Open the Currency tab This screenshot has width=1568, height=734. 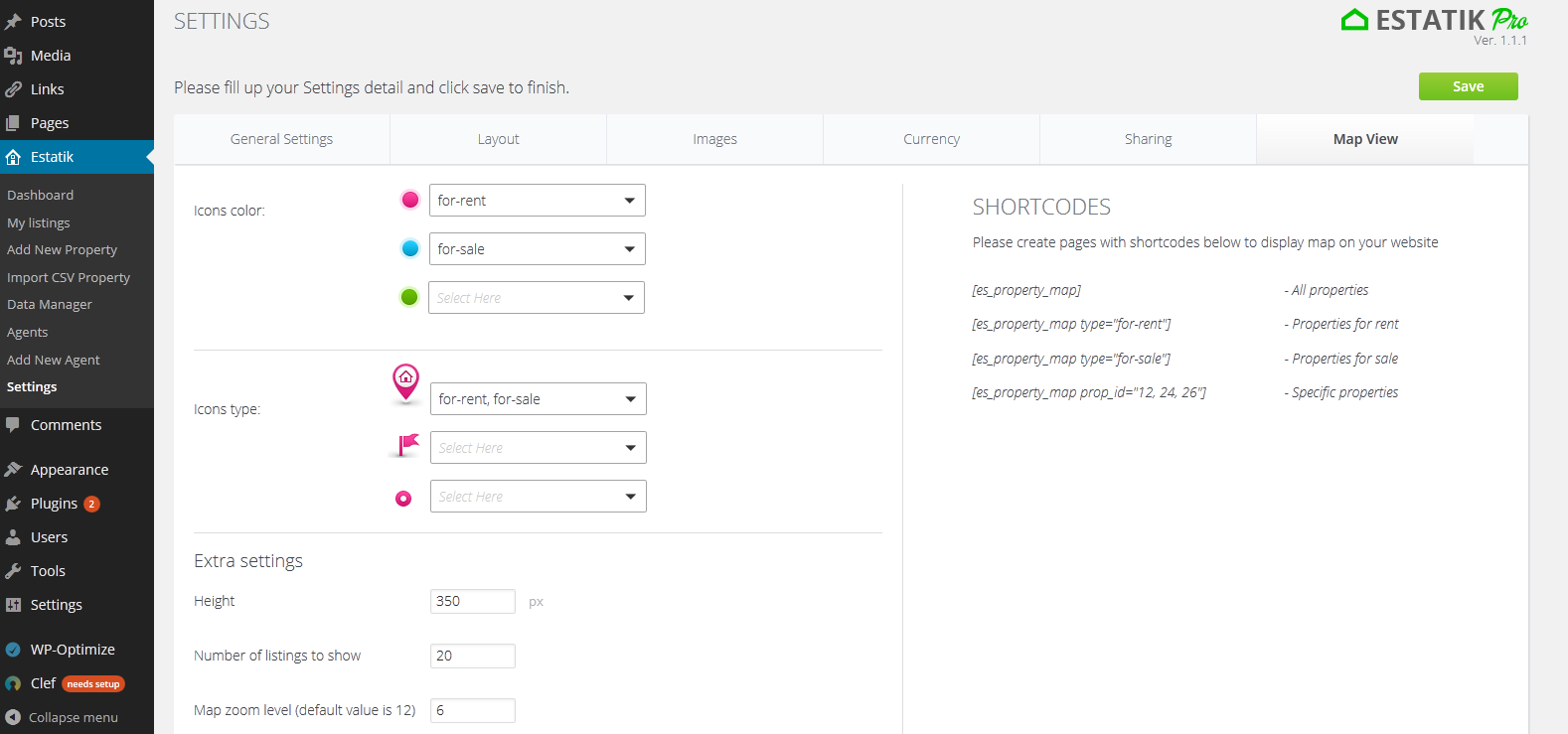point(931,139)
